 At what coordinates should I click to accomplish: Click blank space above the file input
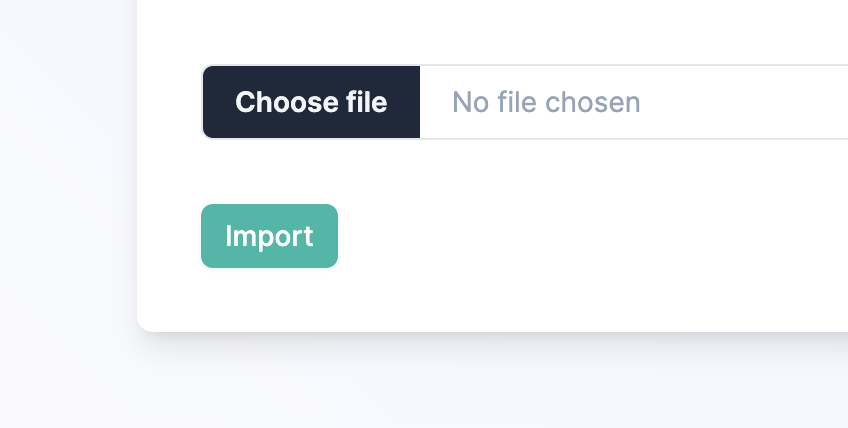coord(500,30)
